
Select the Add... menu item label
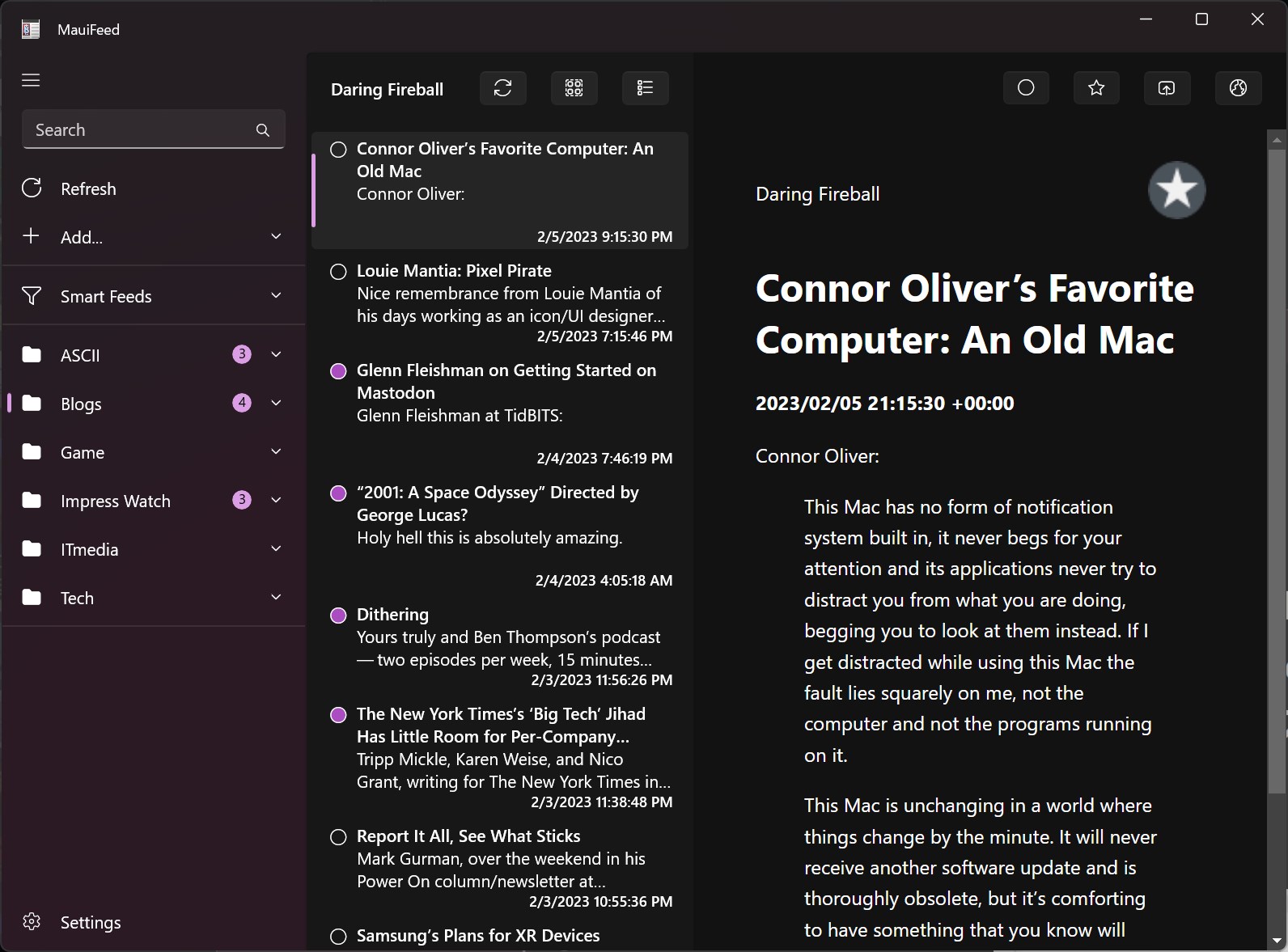click(x=82, y=238)
